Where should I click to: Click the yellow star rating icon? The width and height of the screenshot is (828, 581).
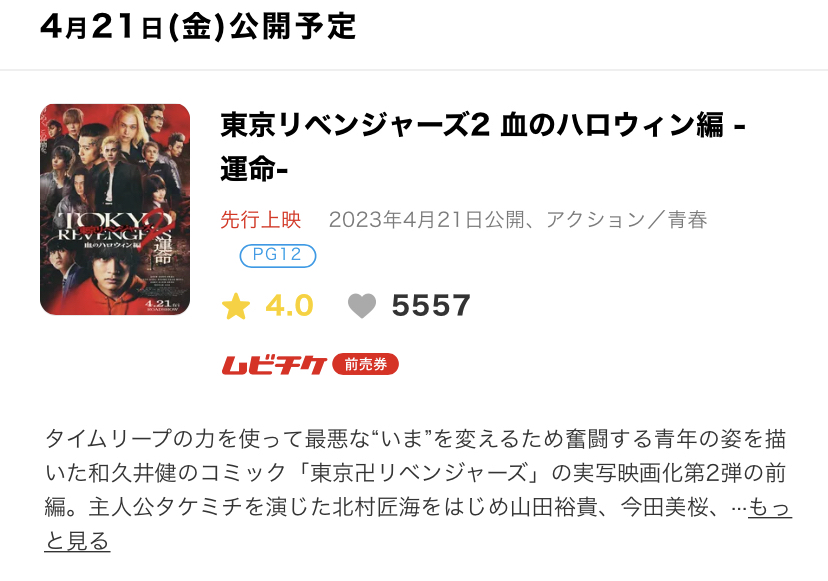tap(236, 306)
